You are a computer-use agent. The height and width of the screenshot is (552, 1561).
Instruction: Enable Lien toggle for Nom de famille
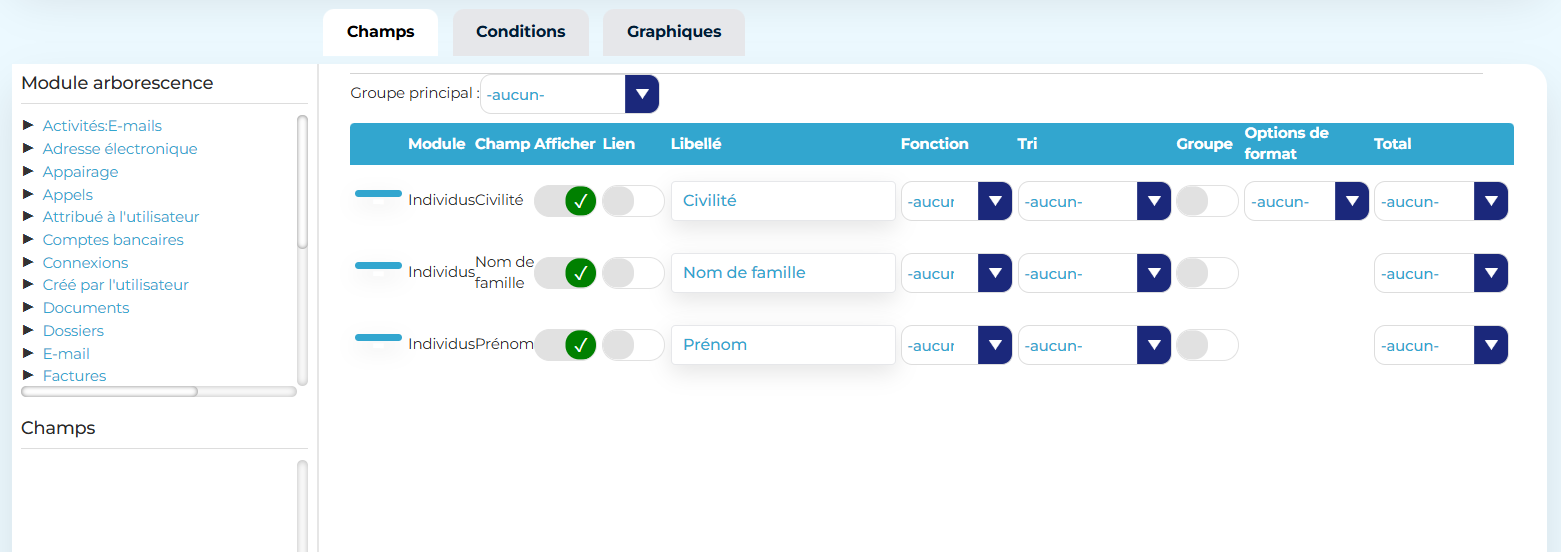pos(633,273)
